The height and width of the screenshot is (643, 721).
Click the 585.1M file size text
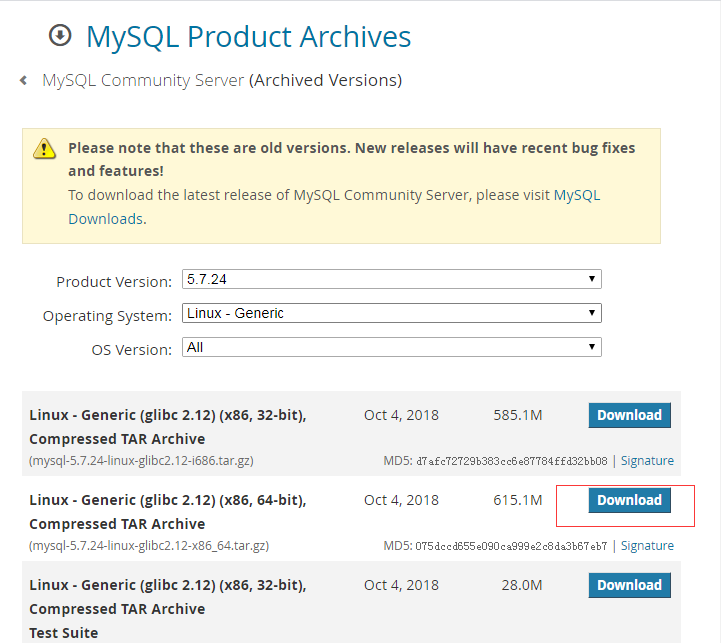pyautogui.click(x=518, y=415)
